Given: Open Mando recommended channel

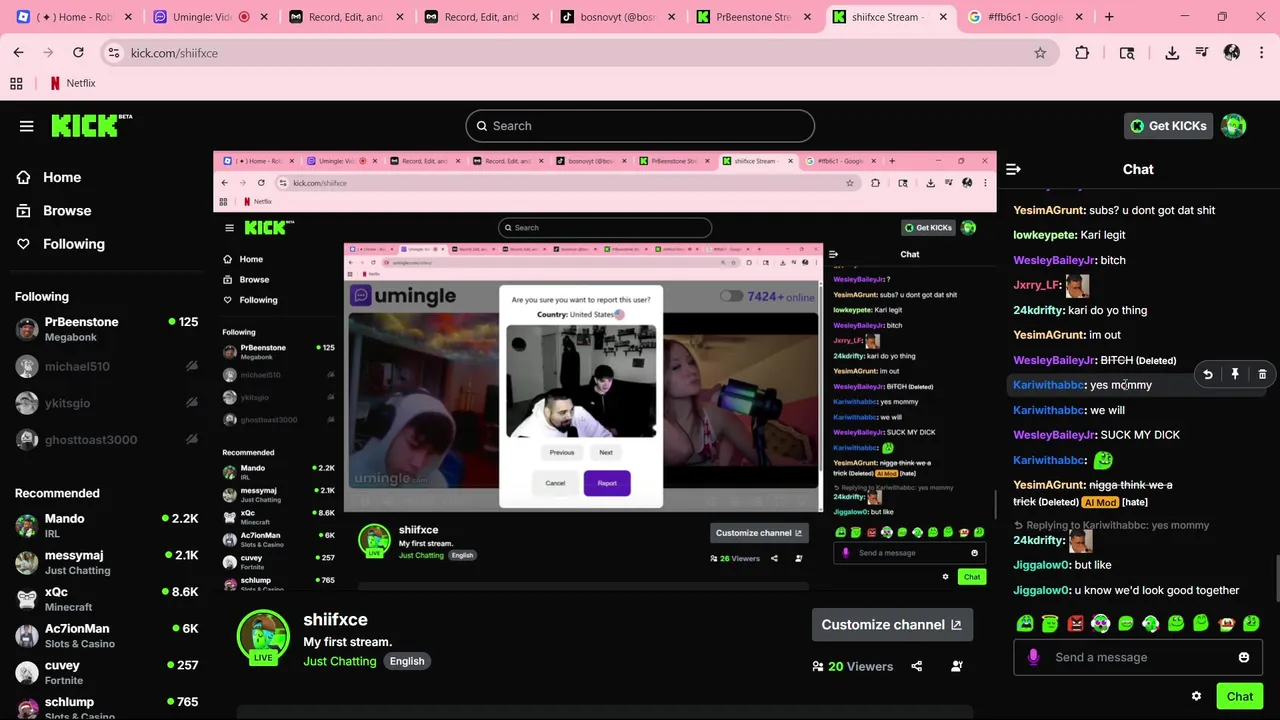Looking at the screenshot, I should [106, 525].
